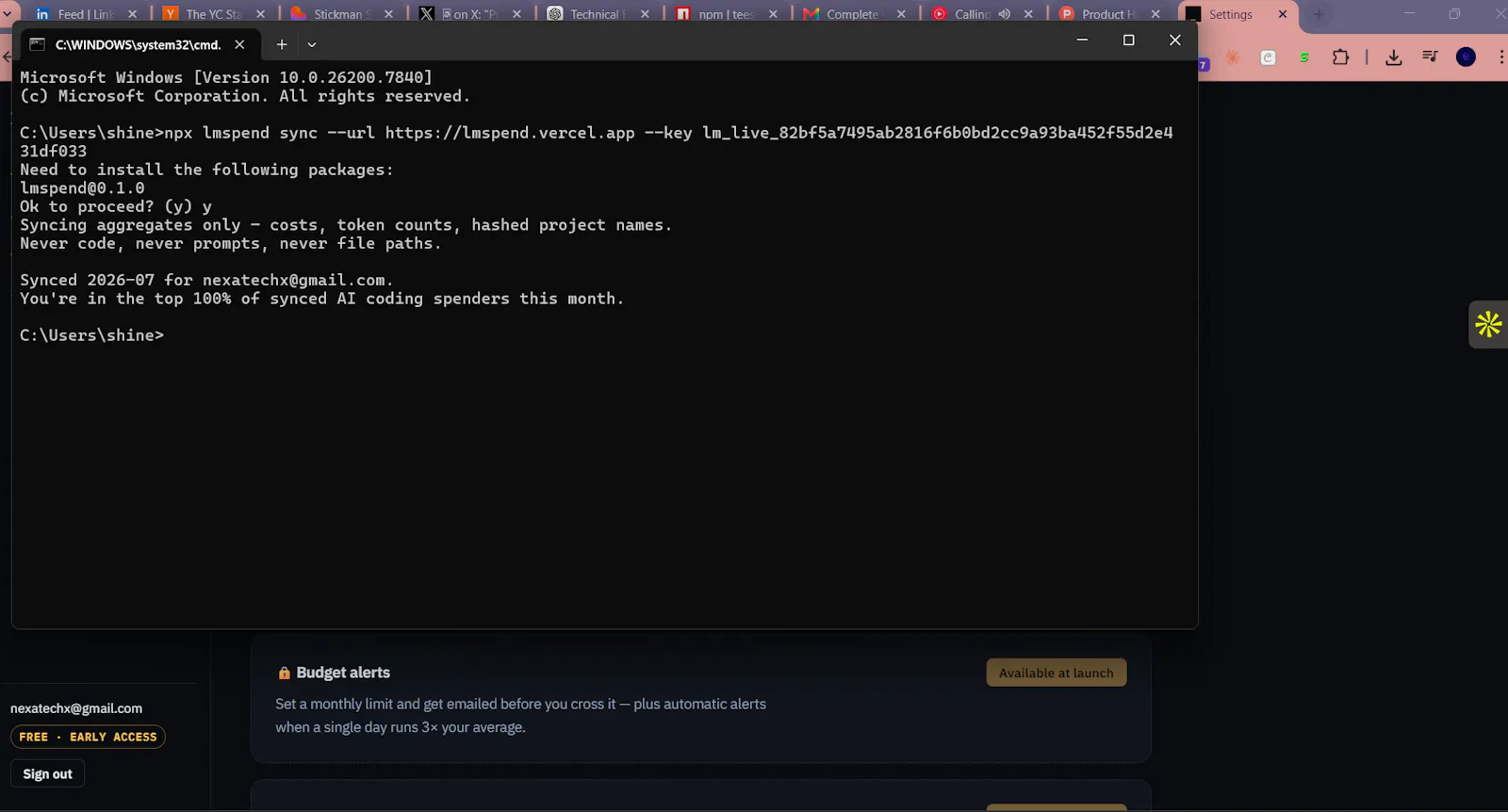Close the cmd terminal tab
This screenshot has height=812, width=1508.
(239, 44)
